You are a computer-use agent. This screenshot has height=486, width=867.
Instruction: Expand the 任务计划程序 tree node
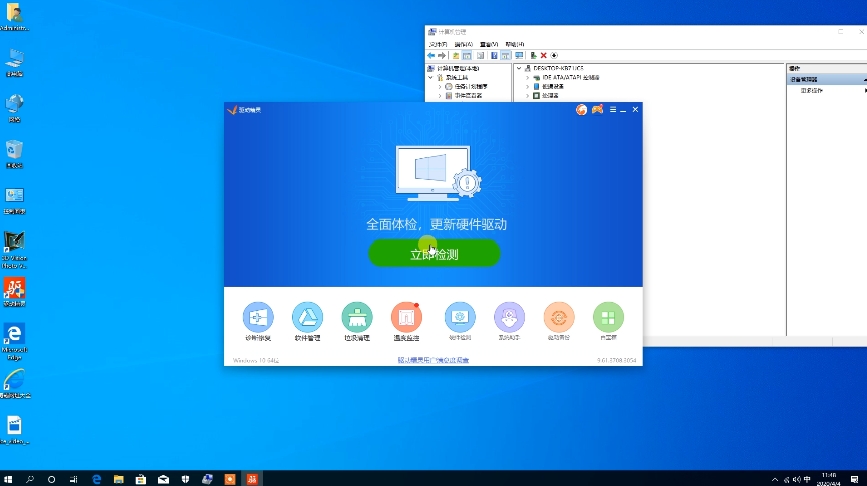click(440, 87)
